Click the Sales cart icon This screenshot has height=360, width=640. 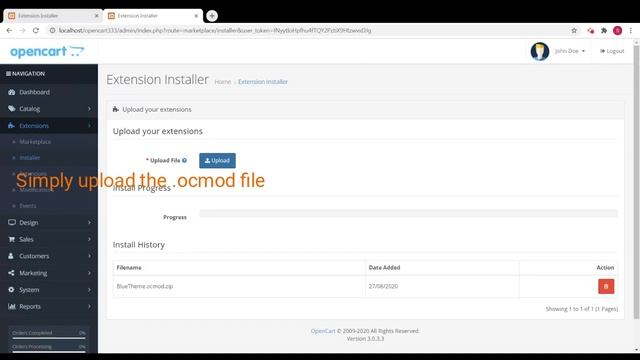11,240
